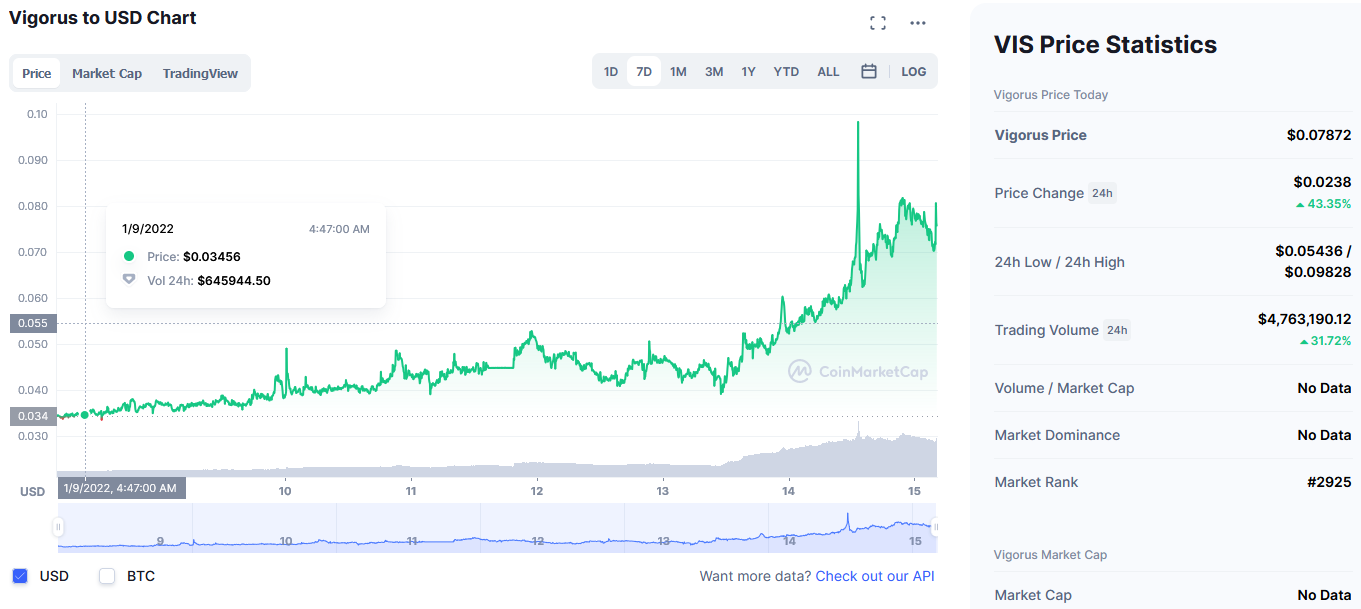The width and height of the screenshot is (1361, 609).
Task: Switch to the TradingView tab
Action: click(200, 73)
